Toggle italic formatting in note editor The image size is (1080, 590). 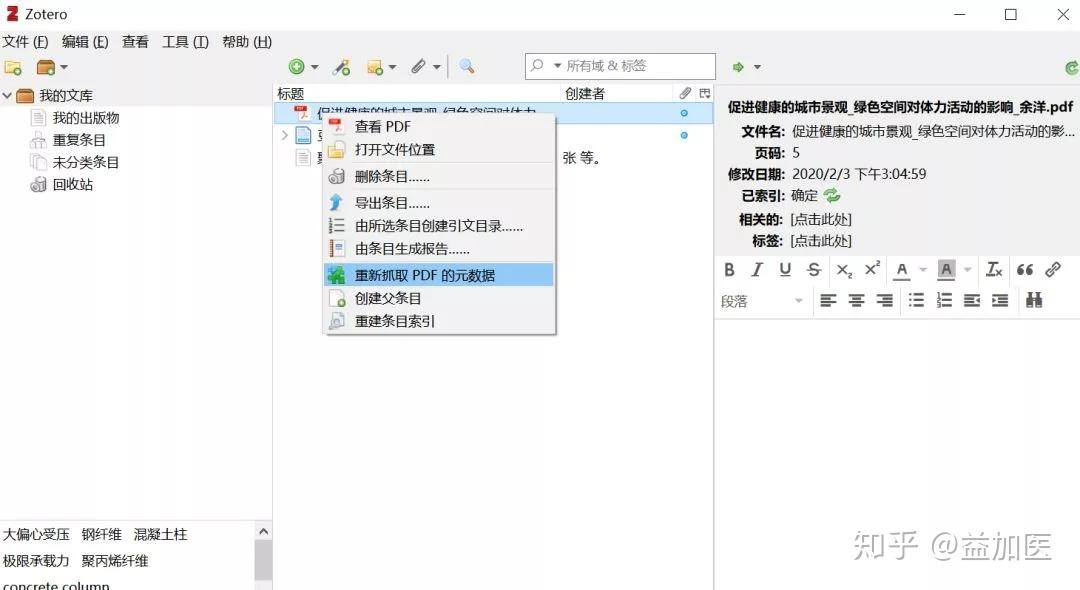(757, 270)
